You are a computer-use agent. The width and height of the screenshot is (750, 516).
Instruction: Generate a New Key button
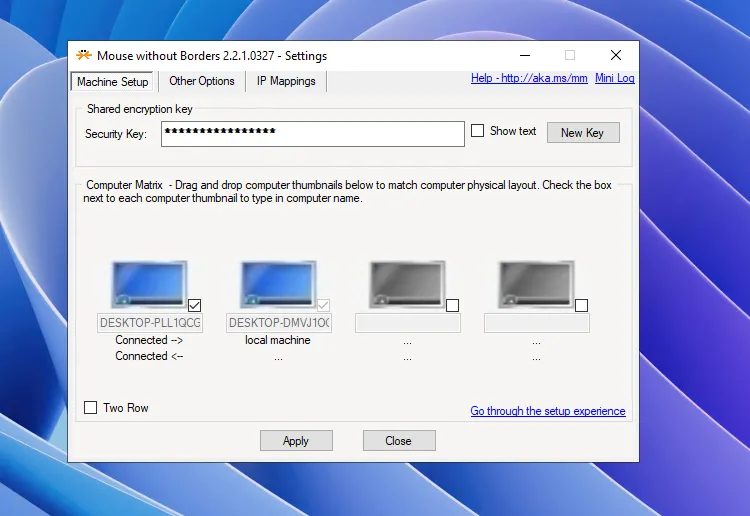pos(582,132)
